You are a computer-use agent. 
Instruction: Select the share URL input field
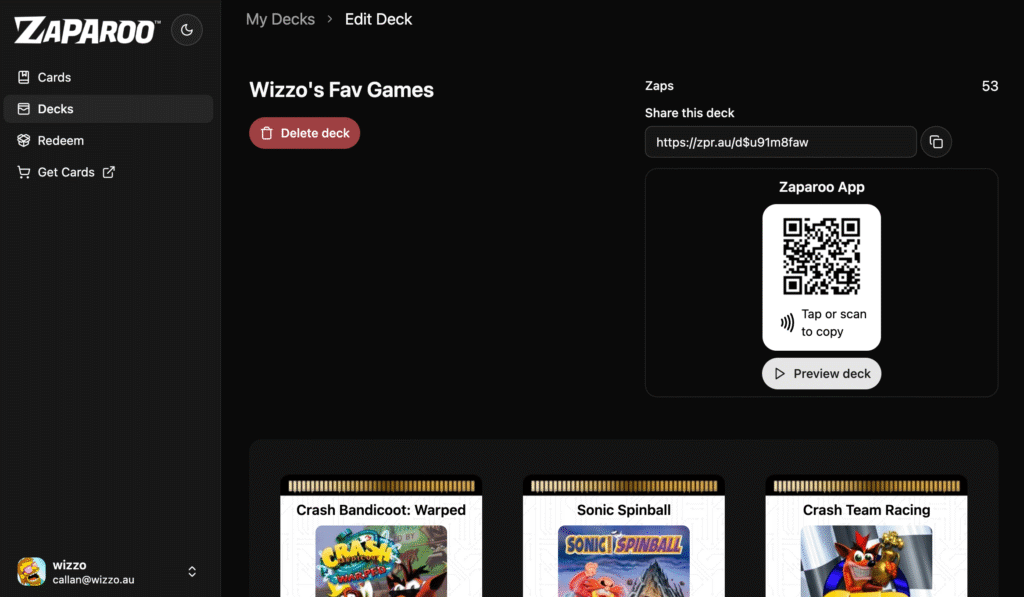(780, 142)
